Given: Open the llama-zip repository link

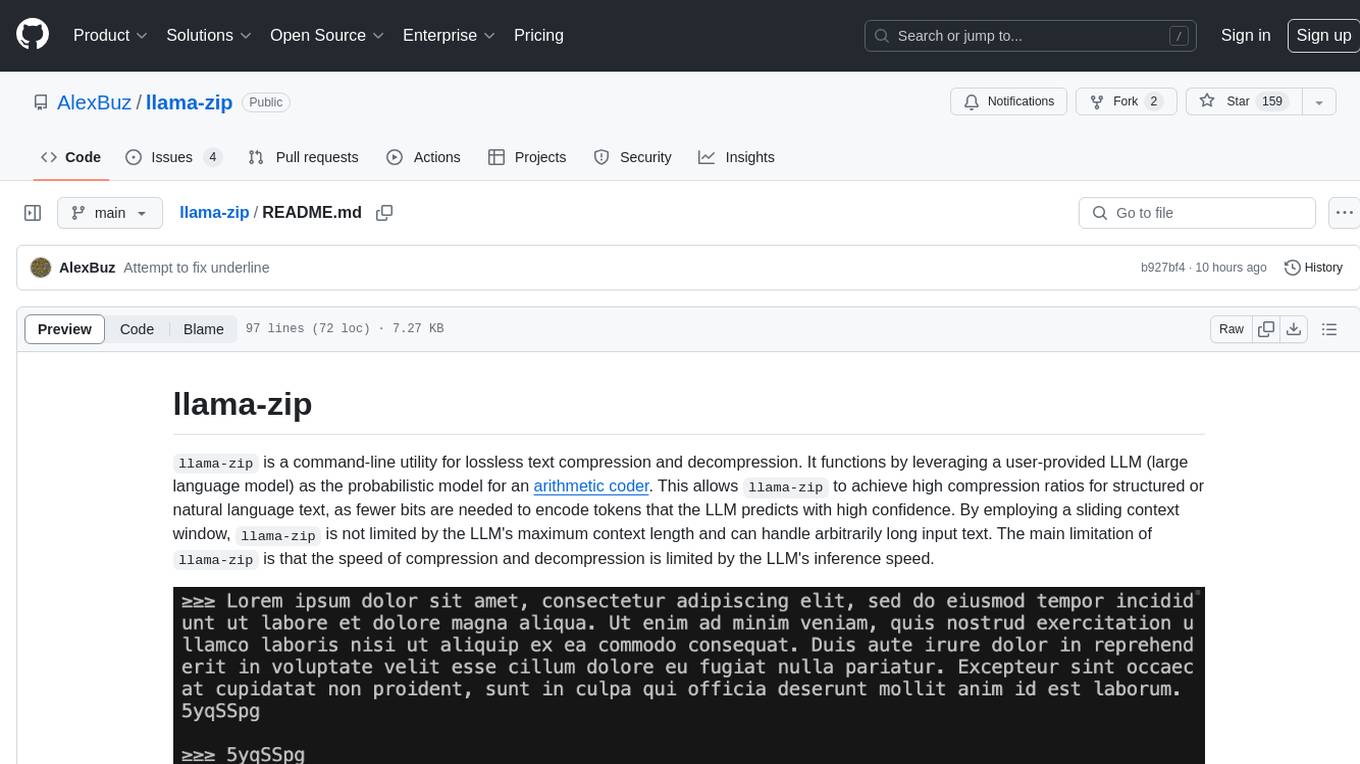Looking at the screenshot, I should 189,102.
